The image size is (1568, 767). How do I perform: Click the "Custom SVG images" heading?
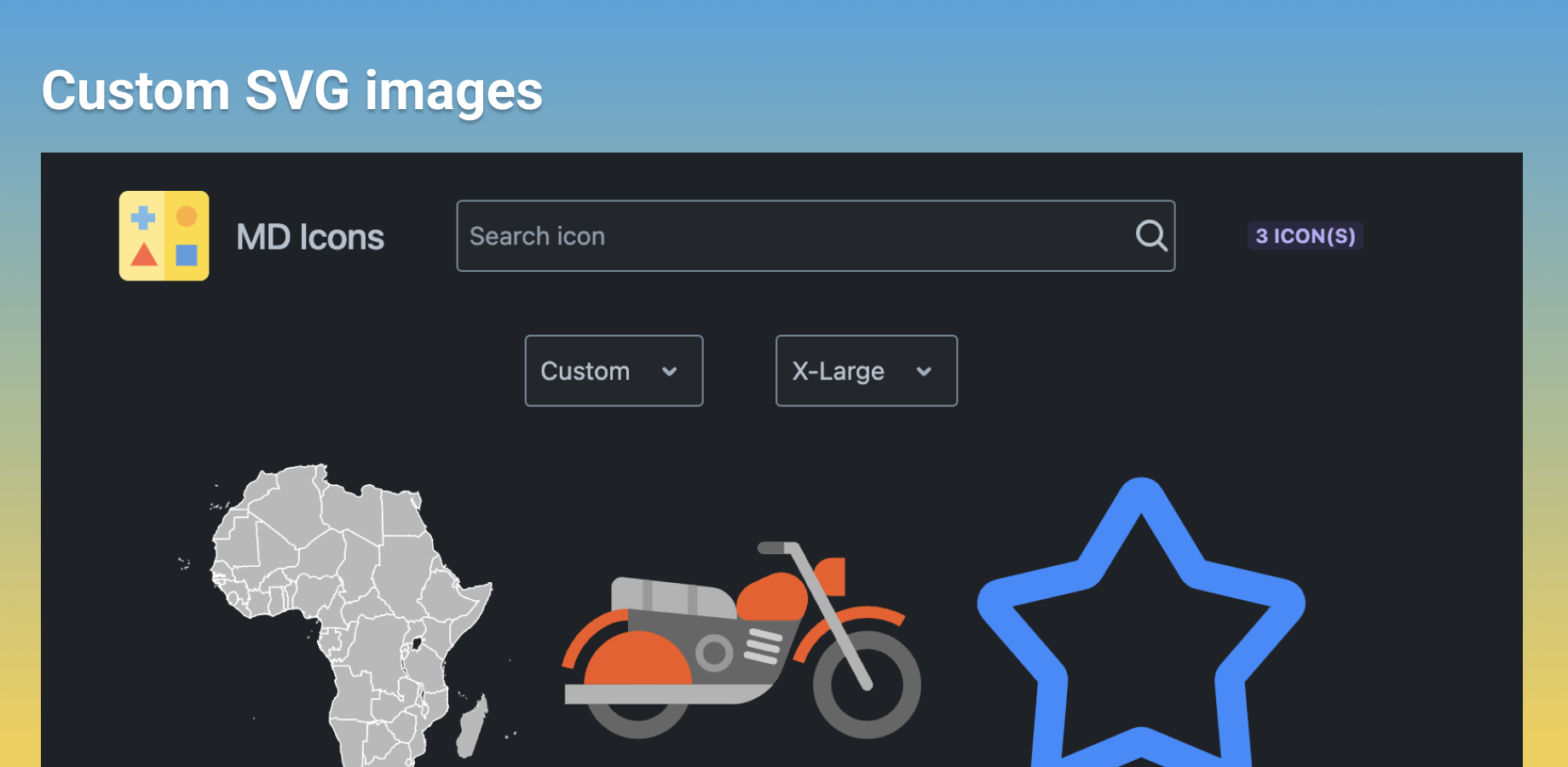[292, 91]
